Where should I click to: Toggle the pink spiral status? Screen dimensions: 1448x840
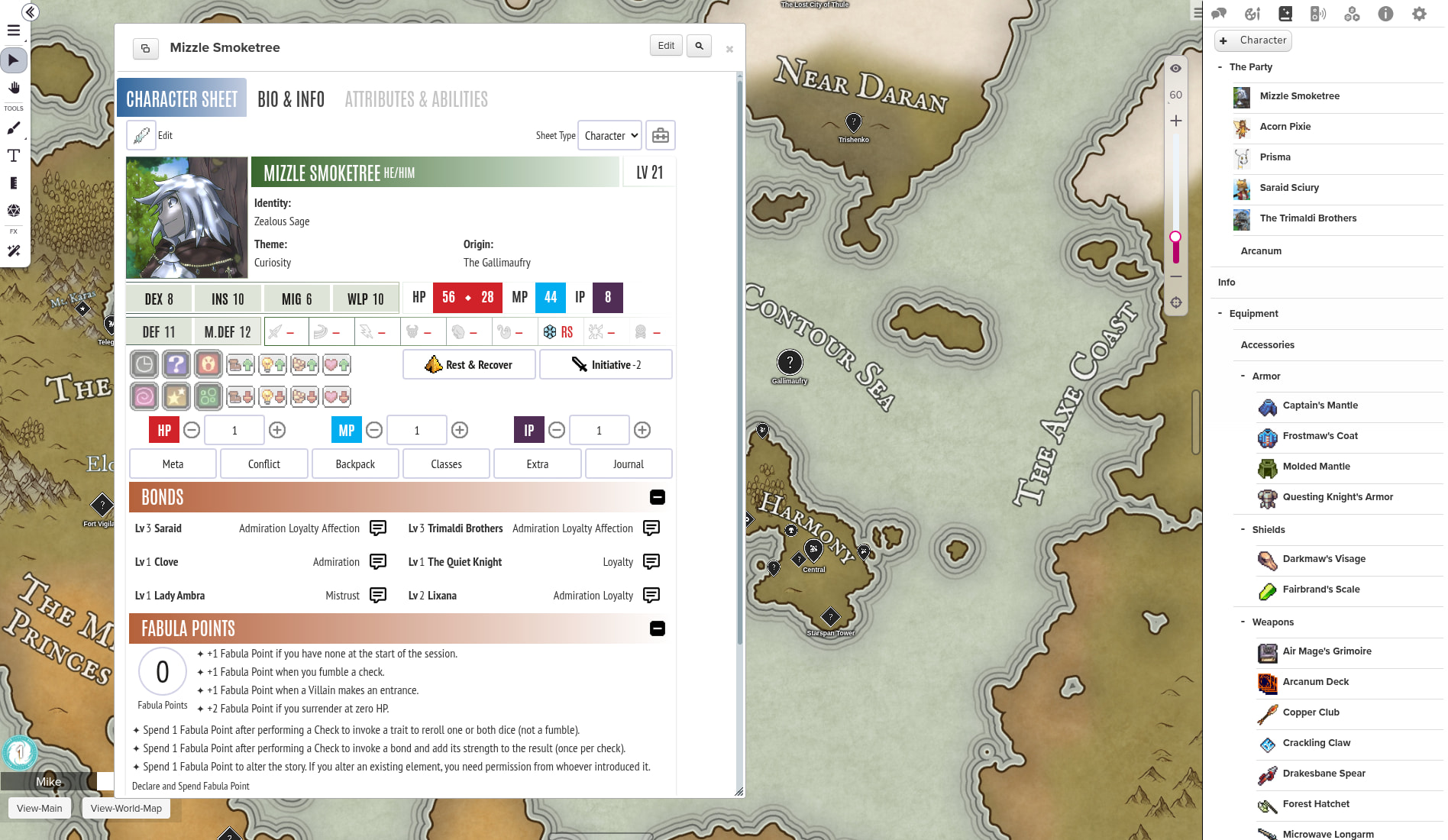click(144, 396)
